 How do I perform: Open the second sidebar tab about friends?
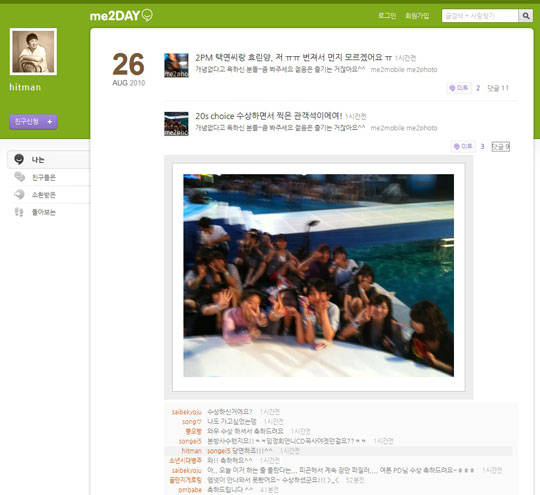(x=49, y=177)
